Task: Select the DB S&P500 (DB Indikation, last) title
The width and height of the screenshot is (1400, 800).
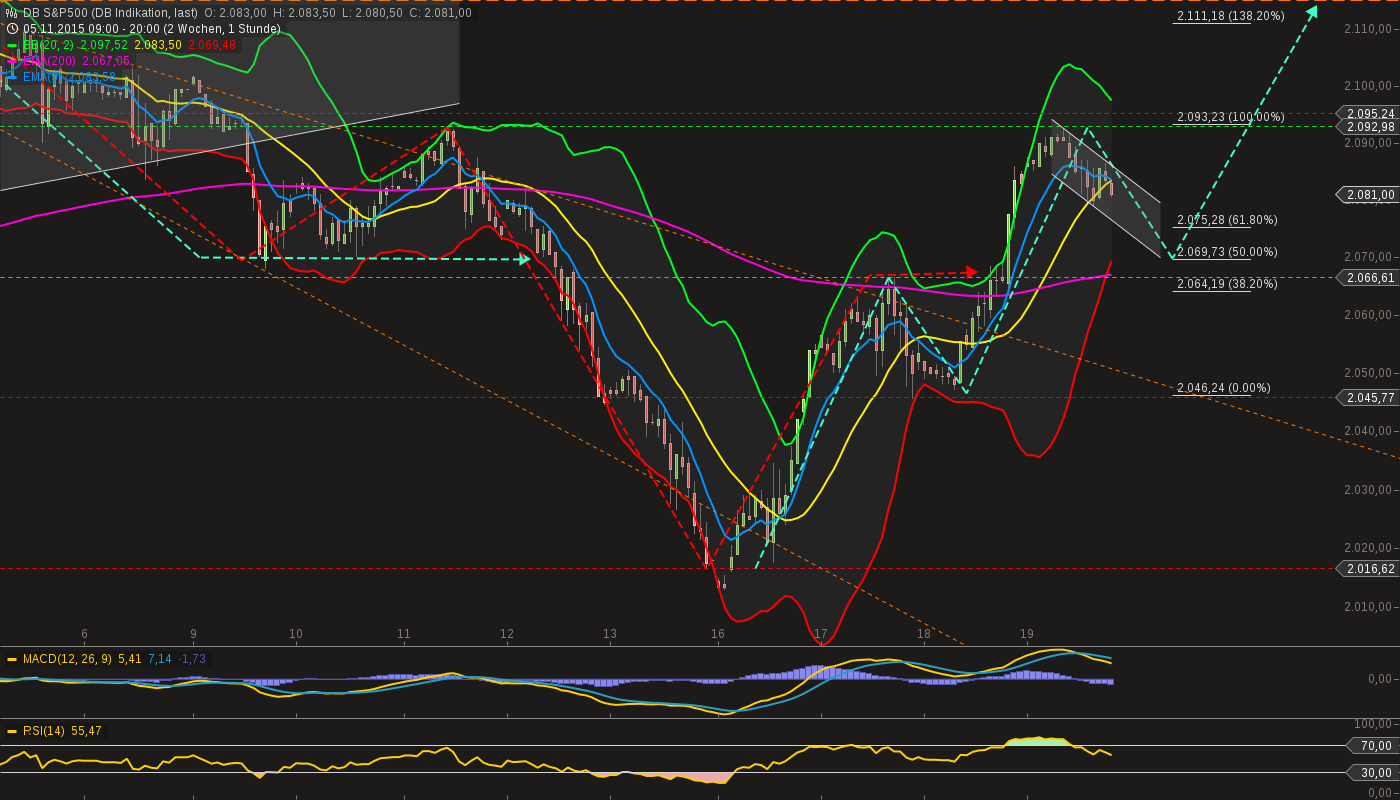Action: pos(110,13)
